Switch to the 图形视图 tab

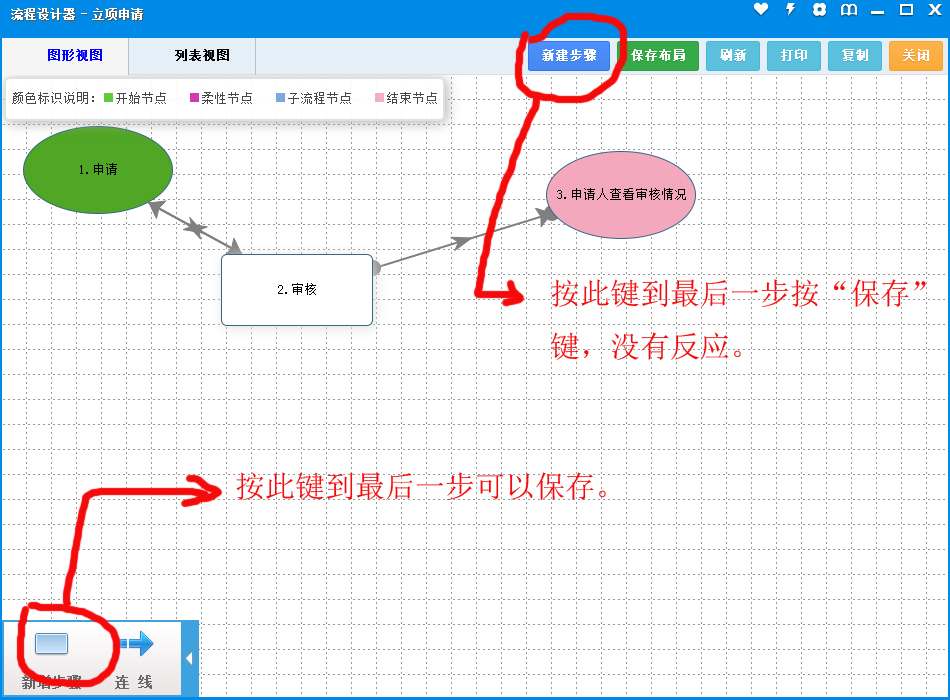[x=75, y=55]
